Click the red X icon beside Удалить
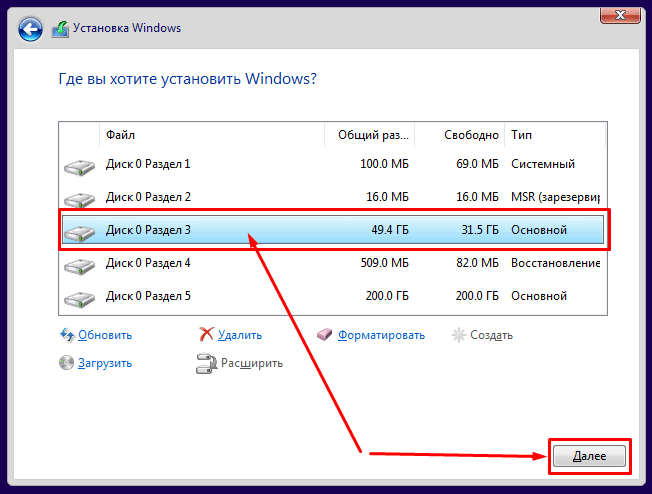Screen dimensions: 652x494 (x=206, y=334)
